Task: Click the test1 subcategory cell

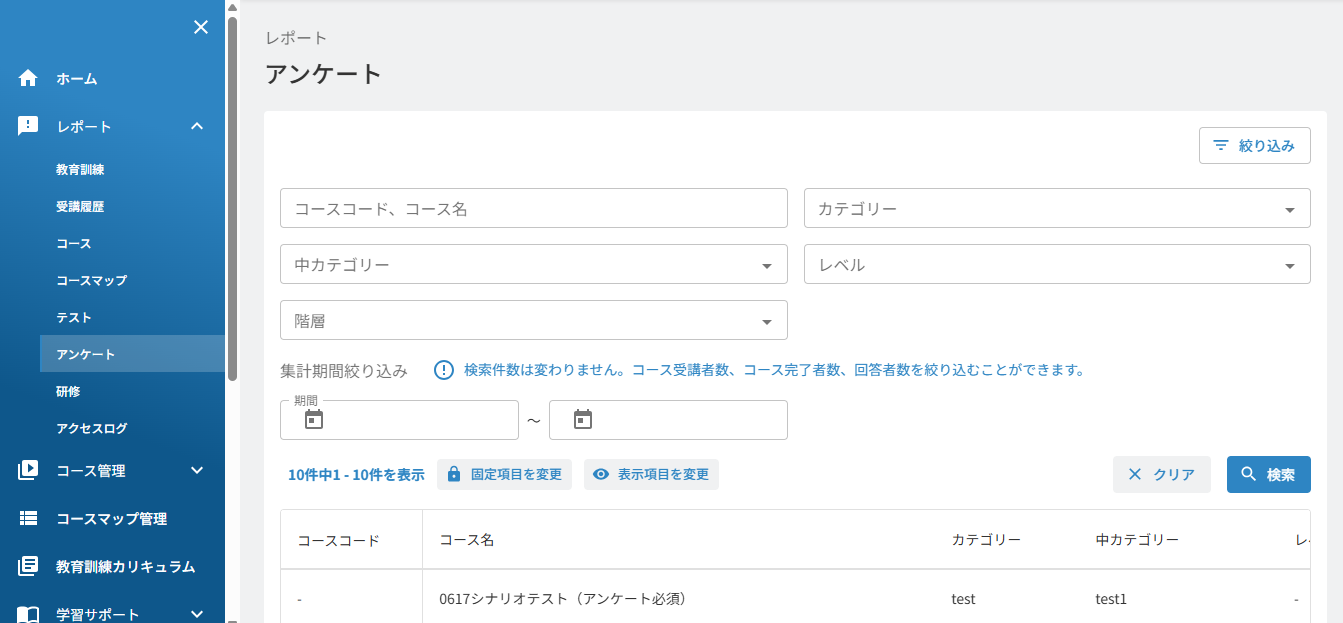Action: (1111, 599)
